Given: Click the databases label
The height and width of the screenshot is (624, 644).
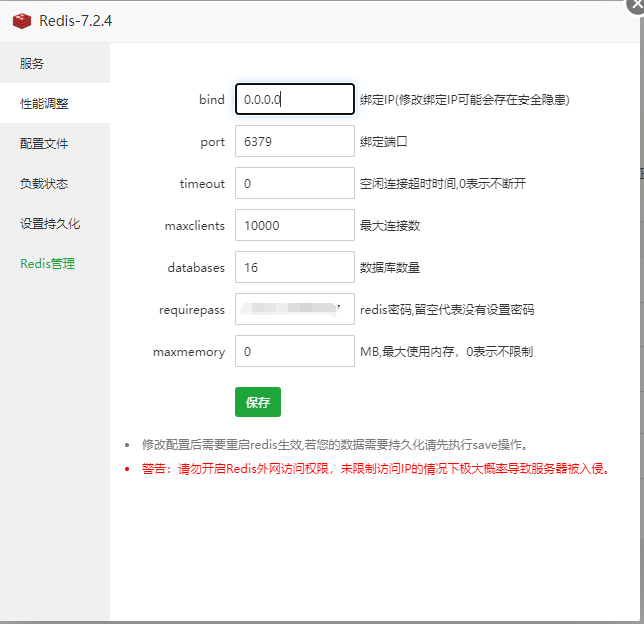Looking at the screenshot, I should coord(196,268).
